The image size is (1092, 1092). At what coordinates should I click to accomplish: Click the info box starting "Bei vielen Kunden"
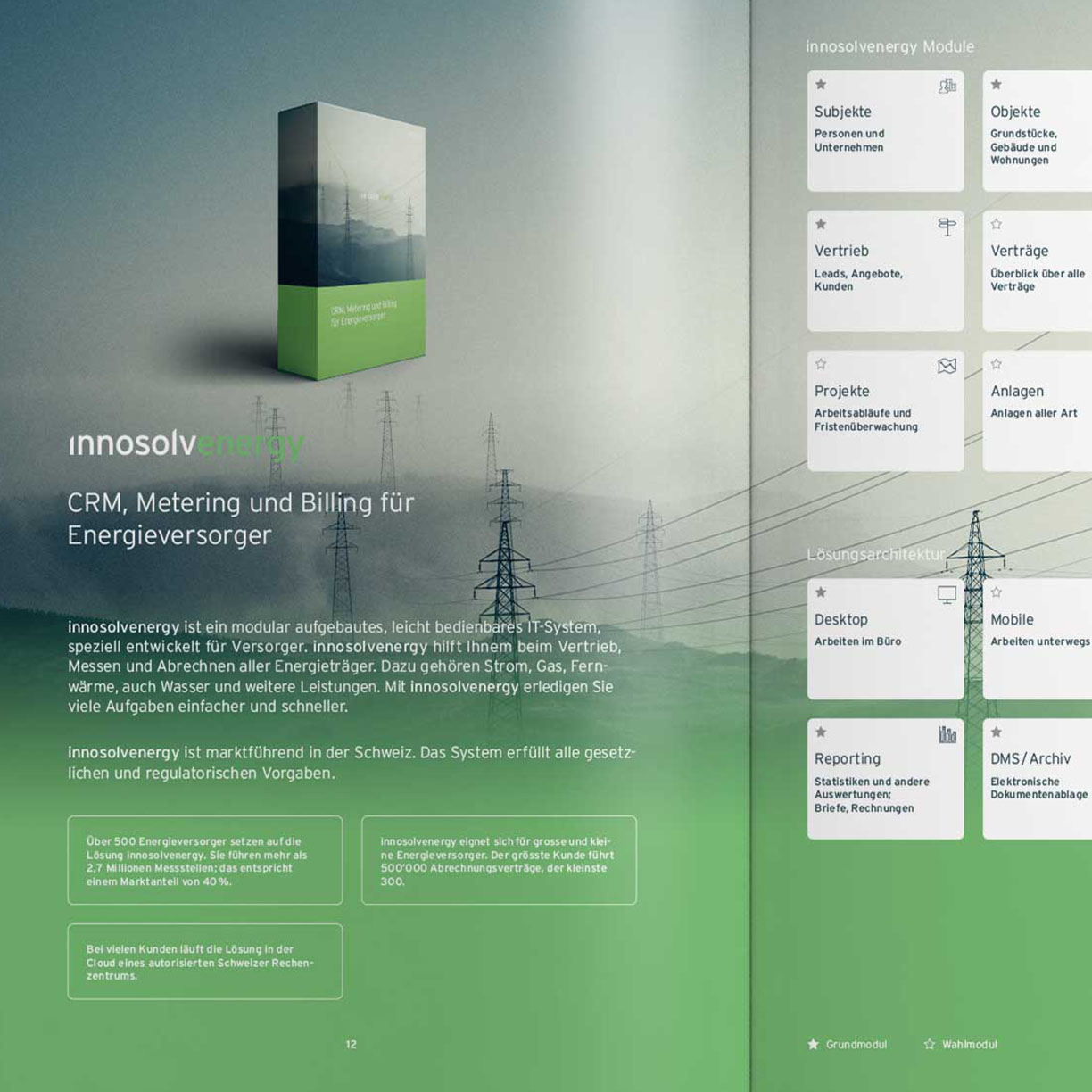pyautogui.click(x=205, y=962)
